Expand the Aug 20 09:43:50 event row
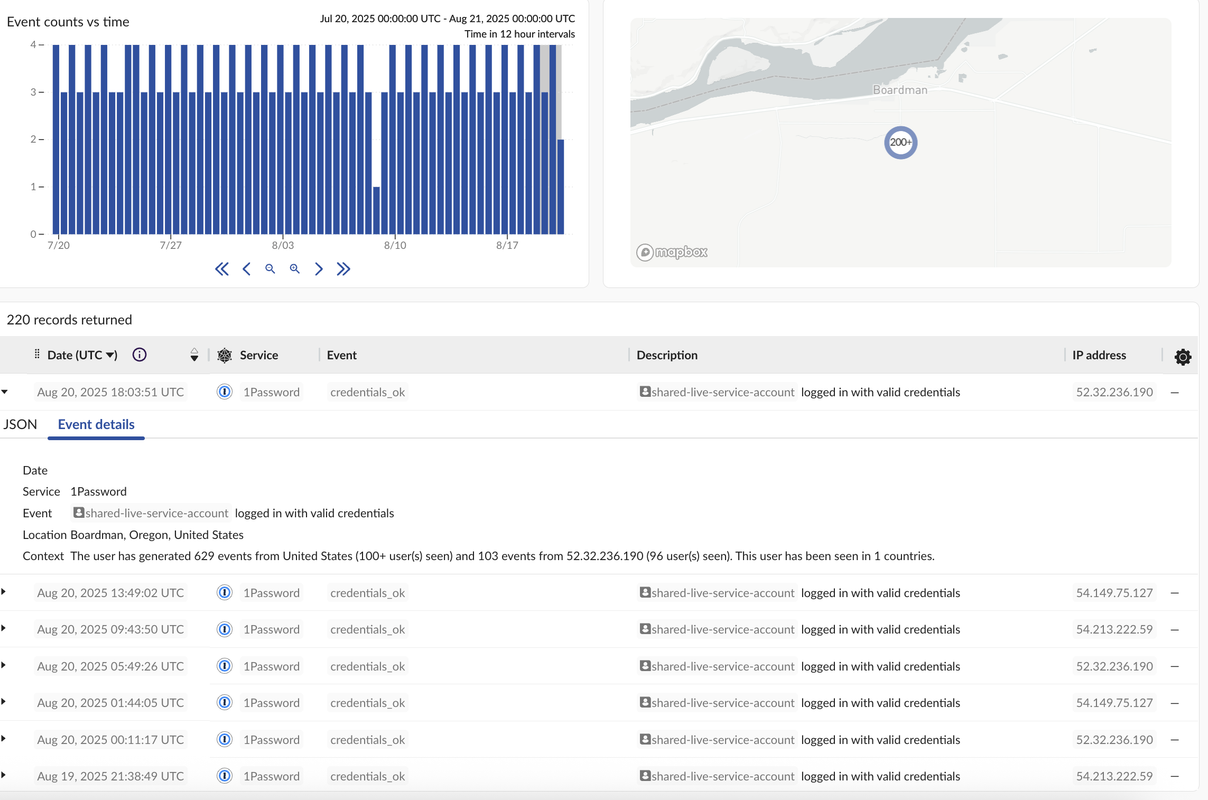 coord(4,629)
